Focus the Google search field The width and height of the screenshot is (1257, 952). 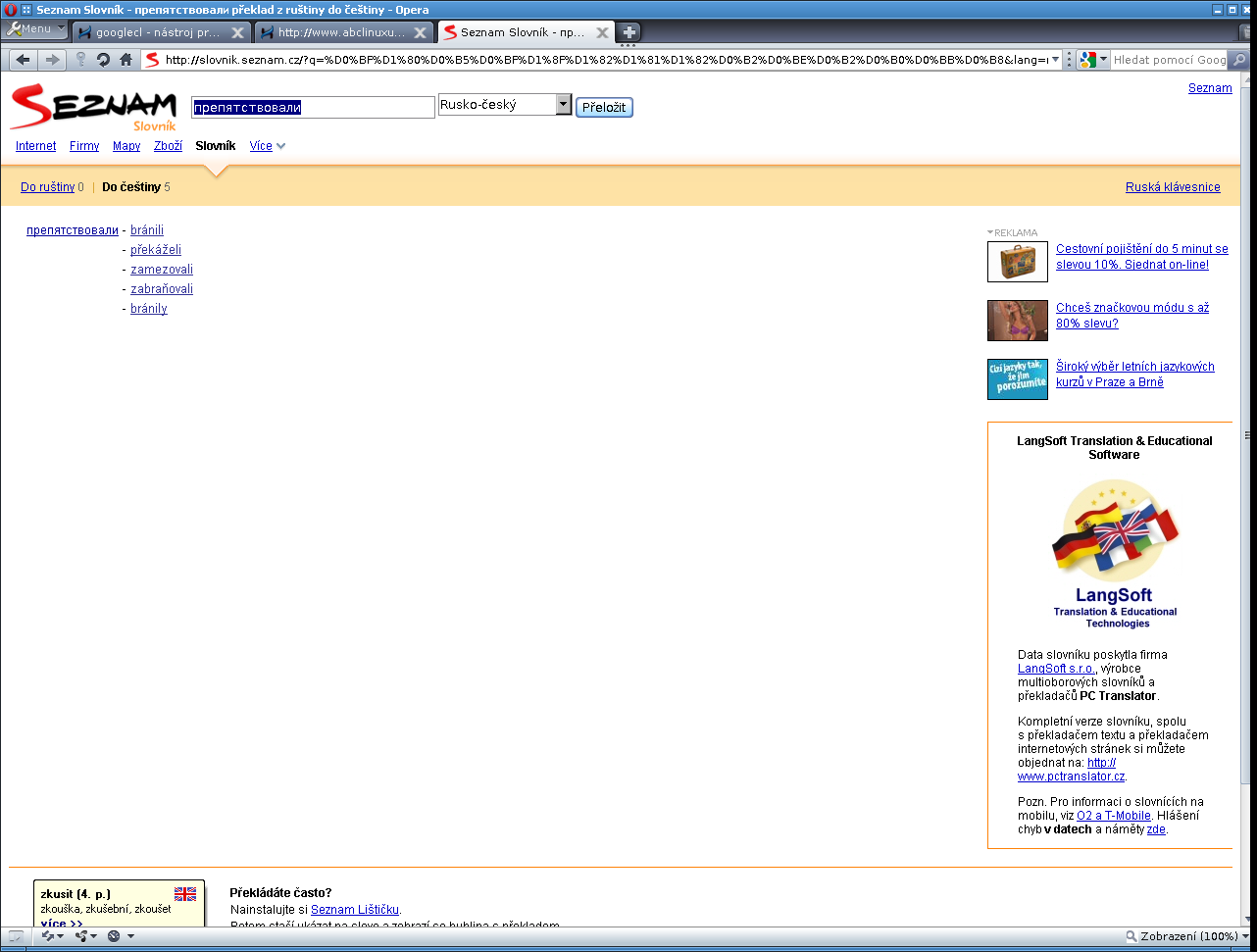(x=1169, y=60)
